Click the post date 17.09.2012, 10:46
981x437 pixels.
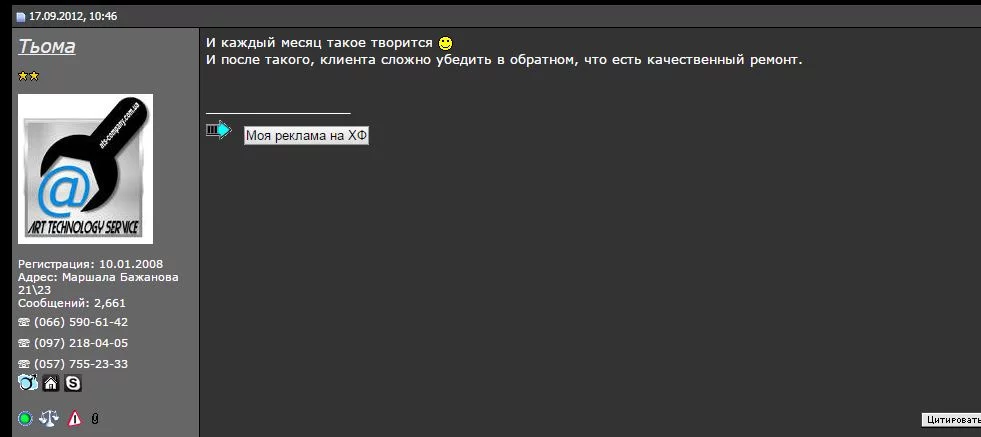66,17
